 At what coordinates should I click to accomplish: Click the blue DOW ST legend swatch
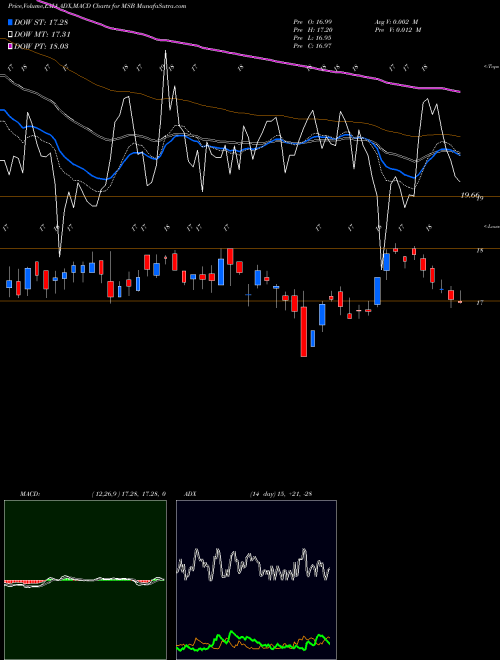pyautogui.click(x=10, y=22)
